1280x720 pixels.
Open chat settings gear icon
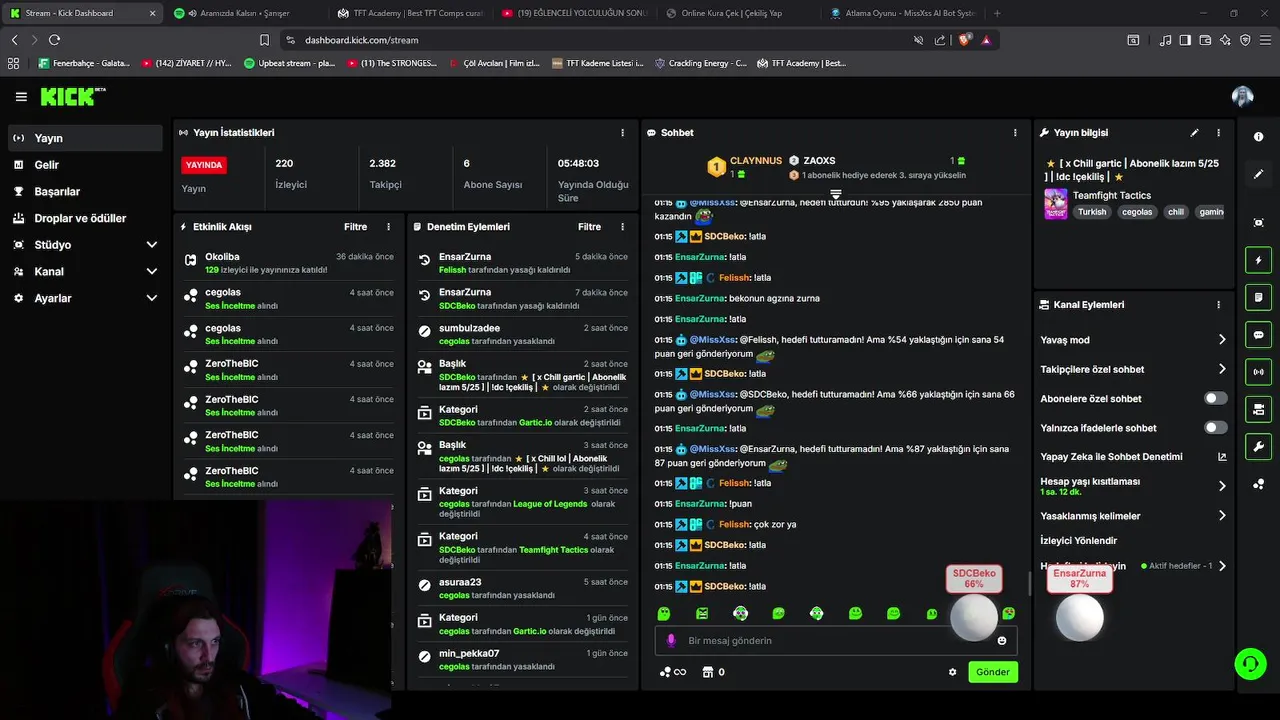point(952,672)
